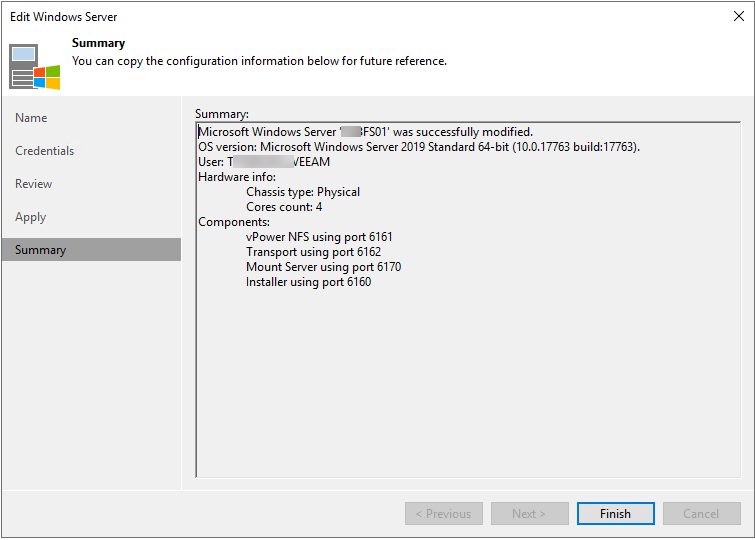Close the Edit Windows Server dialog

739,16
